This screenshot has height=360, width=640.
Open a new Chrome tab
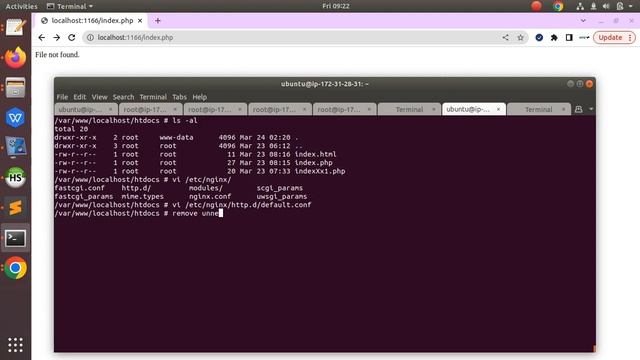click(x=158, y=20)
